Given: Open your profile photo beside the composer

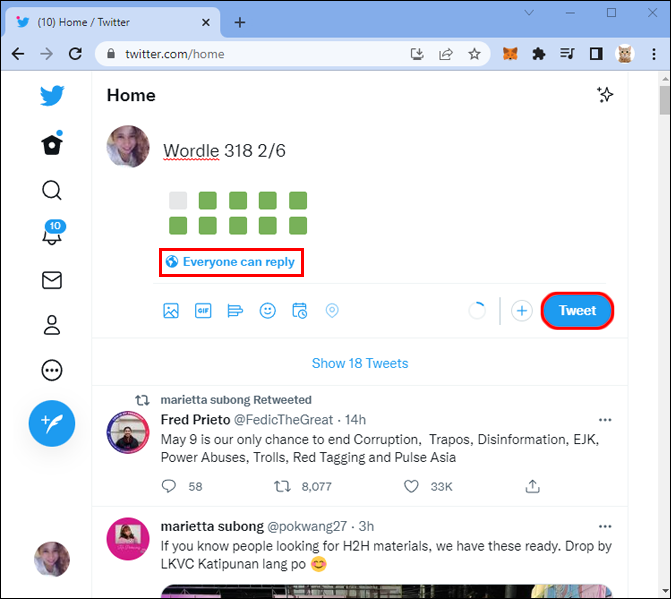Looking at the screenshot, I should [128, 146].
